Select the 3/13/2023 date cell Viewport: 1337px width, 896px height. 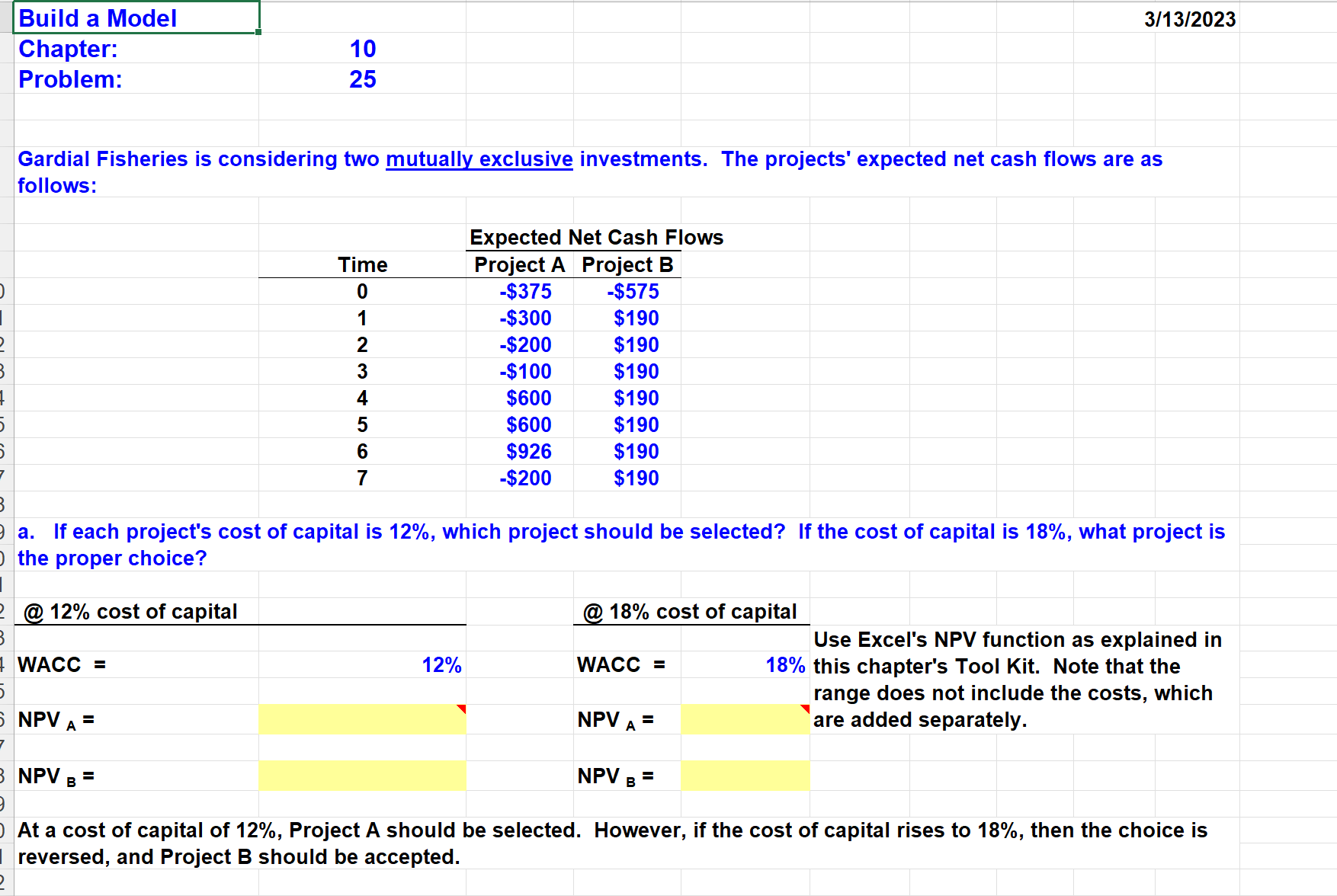1189,19
